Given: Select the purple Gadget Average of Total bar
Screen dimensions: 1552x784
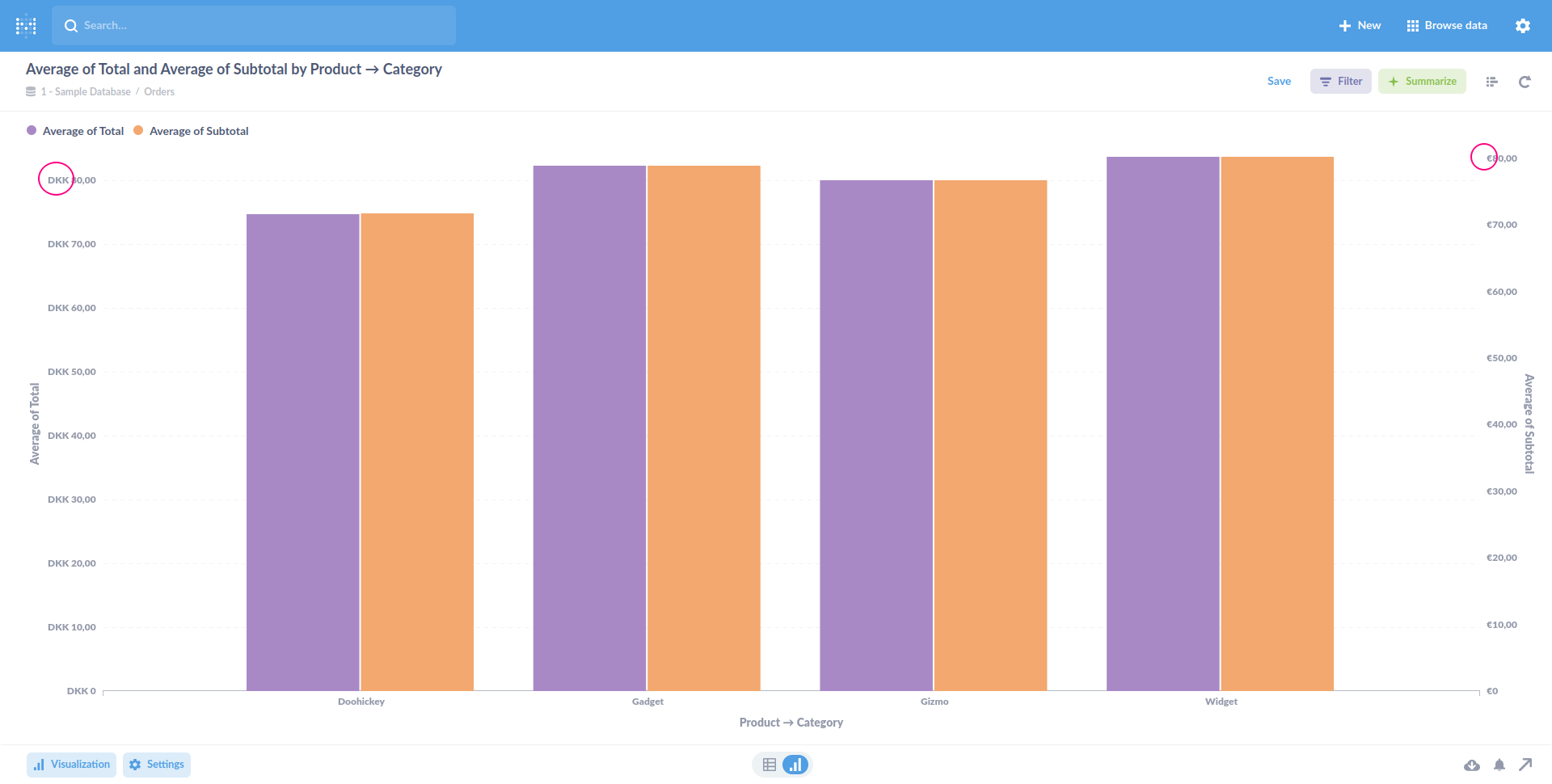Looking at the screenshot, I should [589, 420].
